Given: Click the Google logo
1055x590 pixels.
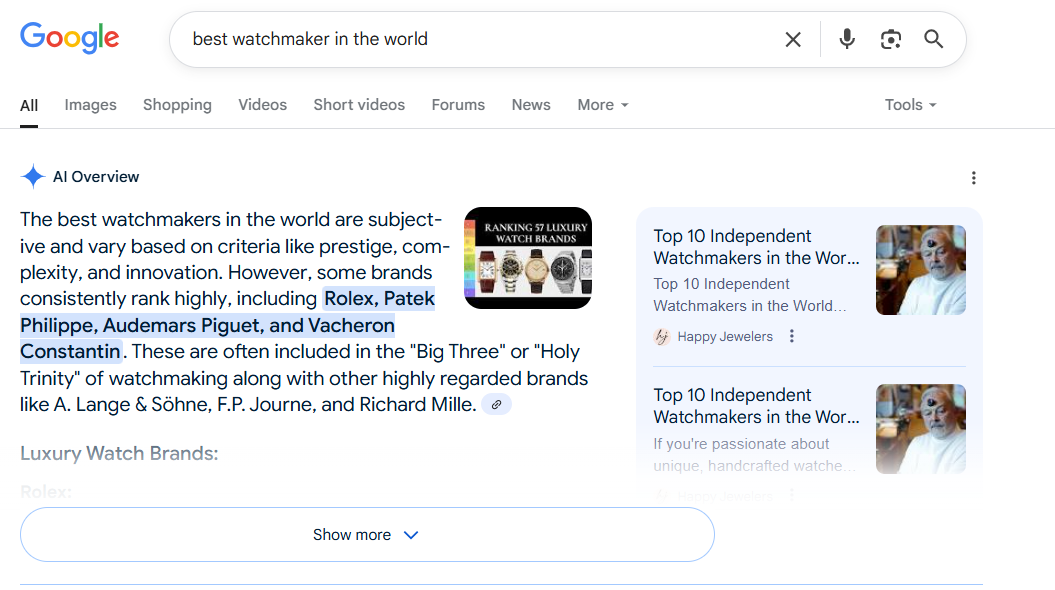Looking at the screenshot, I should pyautogui.click(x=69, y=38).
